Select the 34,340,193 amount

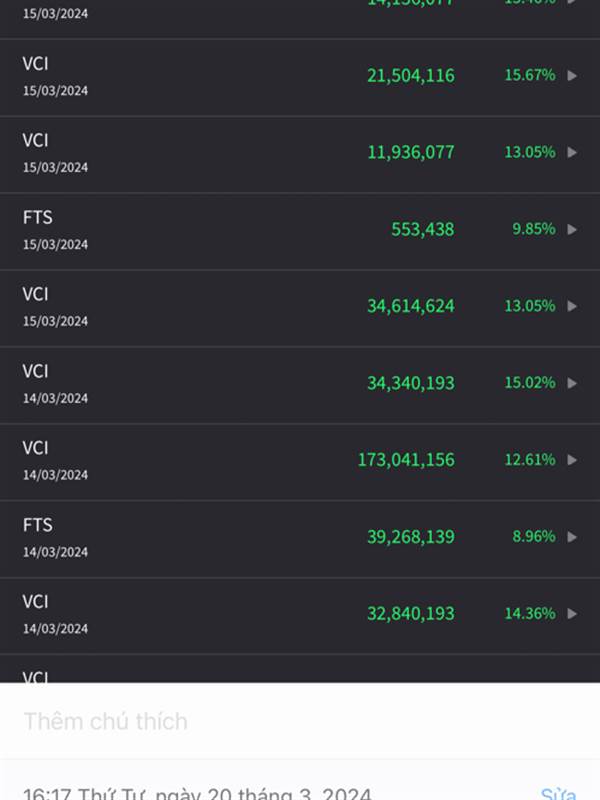[x=411, y=383]
